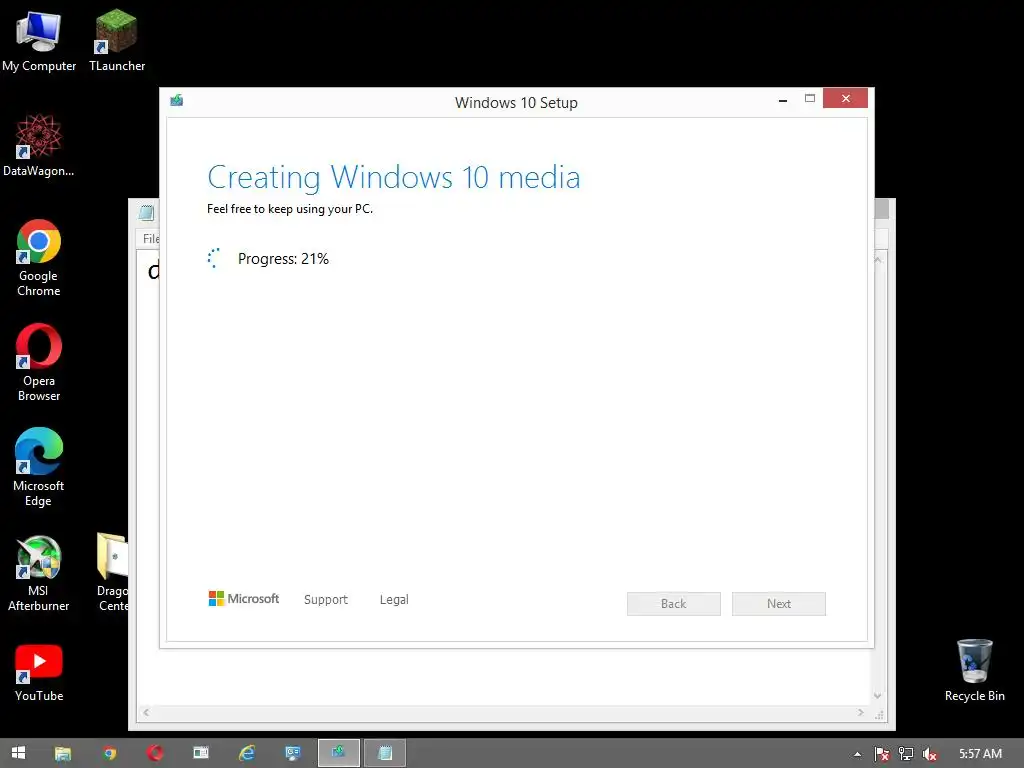Click the Creating Windows 10 media heading
Screen dimensions: 1024x768
(394, 177)
